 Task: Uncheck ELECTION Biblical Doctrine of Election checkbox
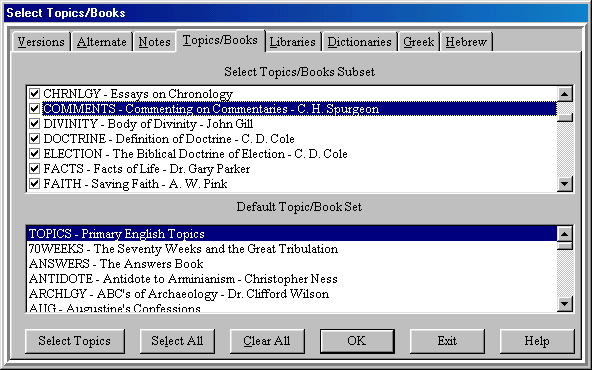(x=34, y=154)
